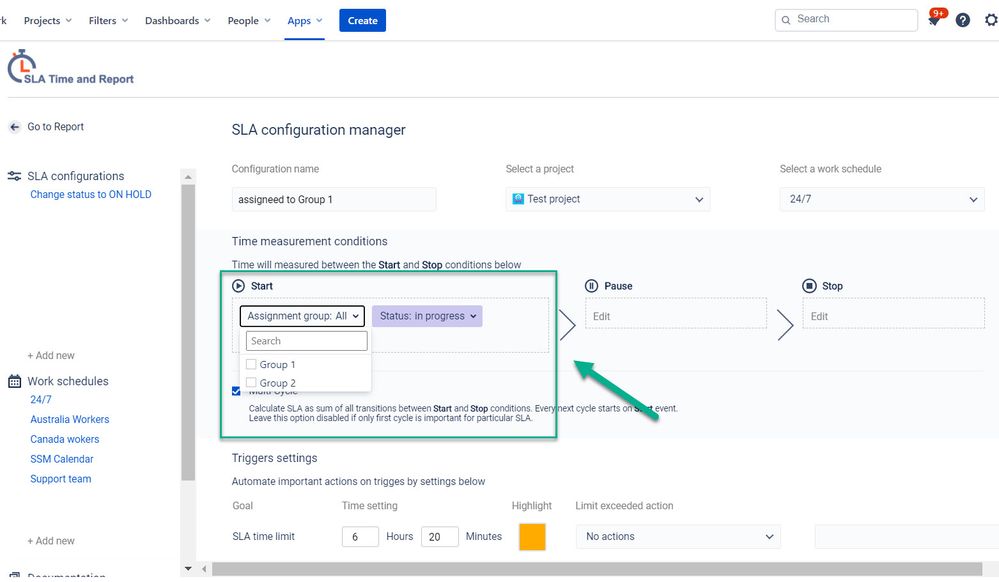Expand the Select a project dropdown
The image size is (999, 582).
pos(608,200)
